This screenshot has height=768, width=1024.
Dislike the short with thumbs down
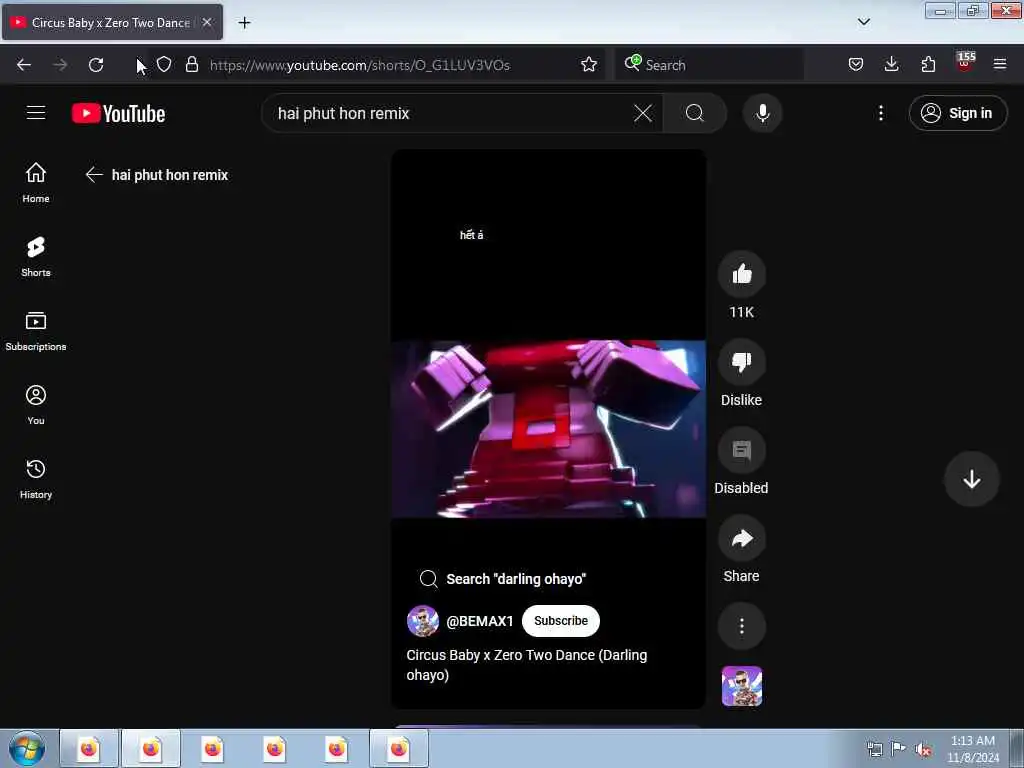741,362
